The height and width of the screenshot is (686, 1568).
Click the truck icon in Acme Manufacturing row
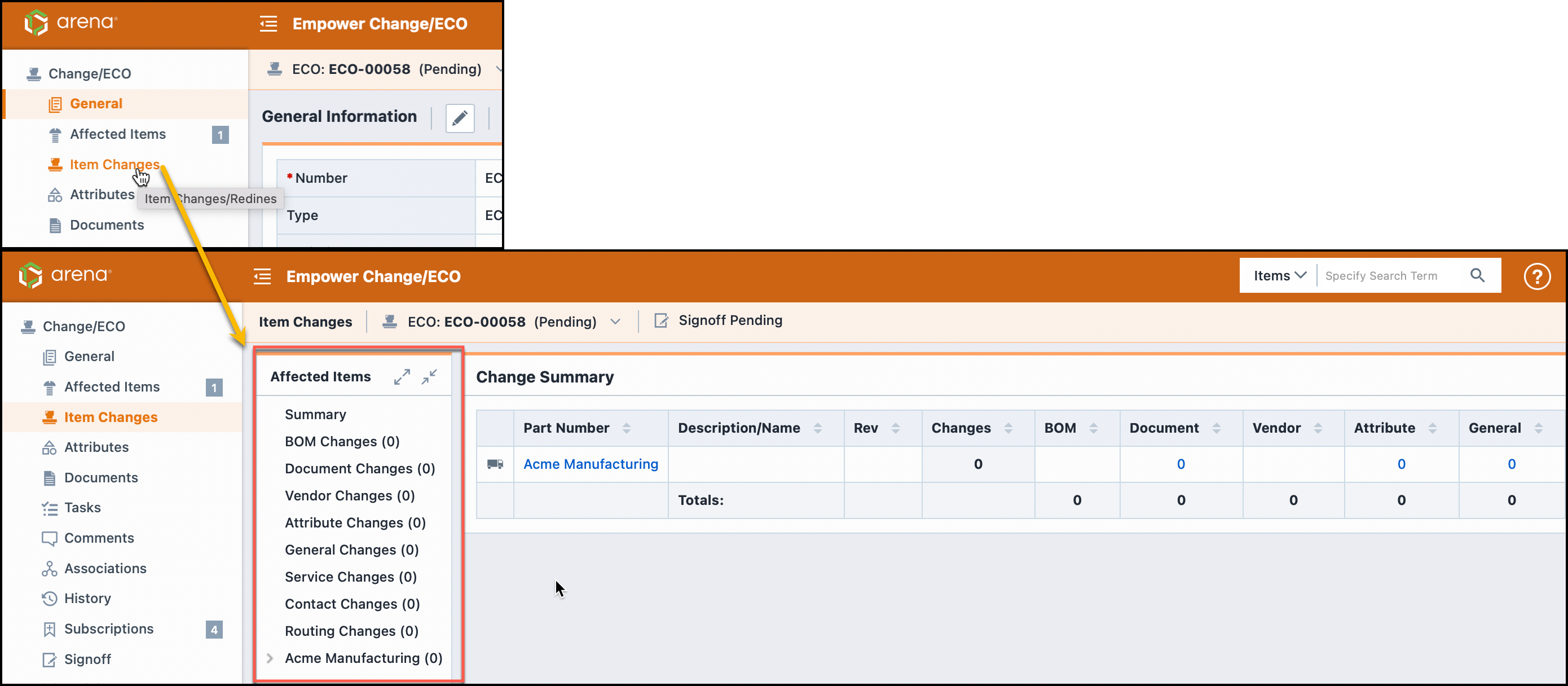[x=495, y=464]
